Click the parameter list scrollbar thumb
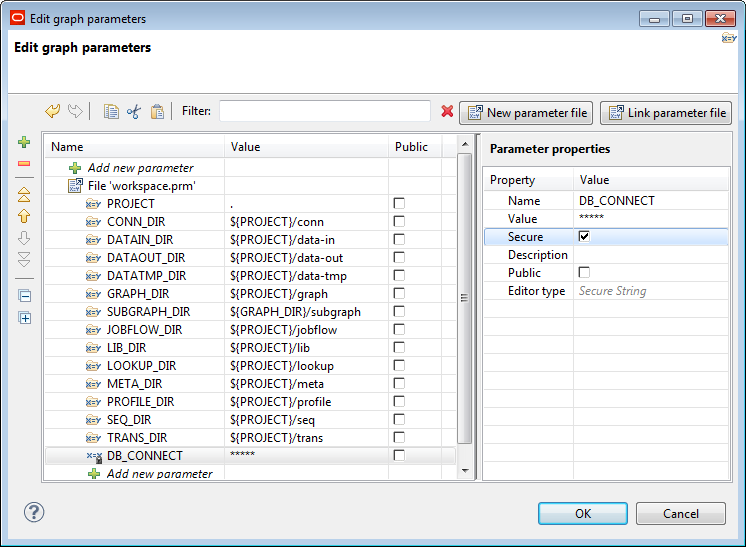The height and width of the screenshot is (547, 746). (x=465, y=298)
